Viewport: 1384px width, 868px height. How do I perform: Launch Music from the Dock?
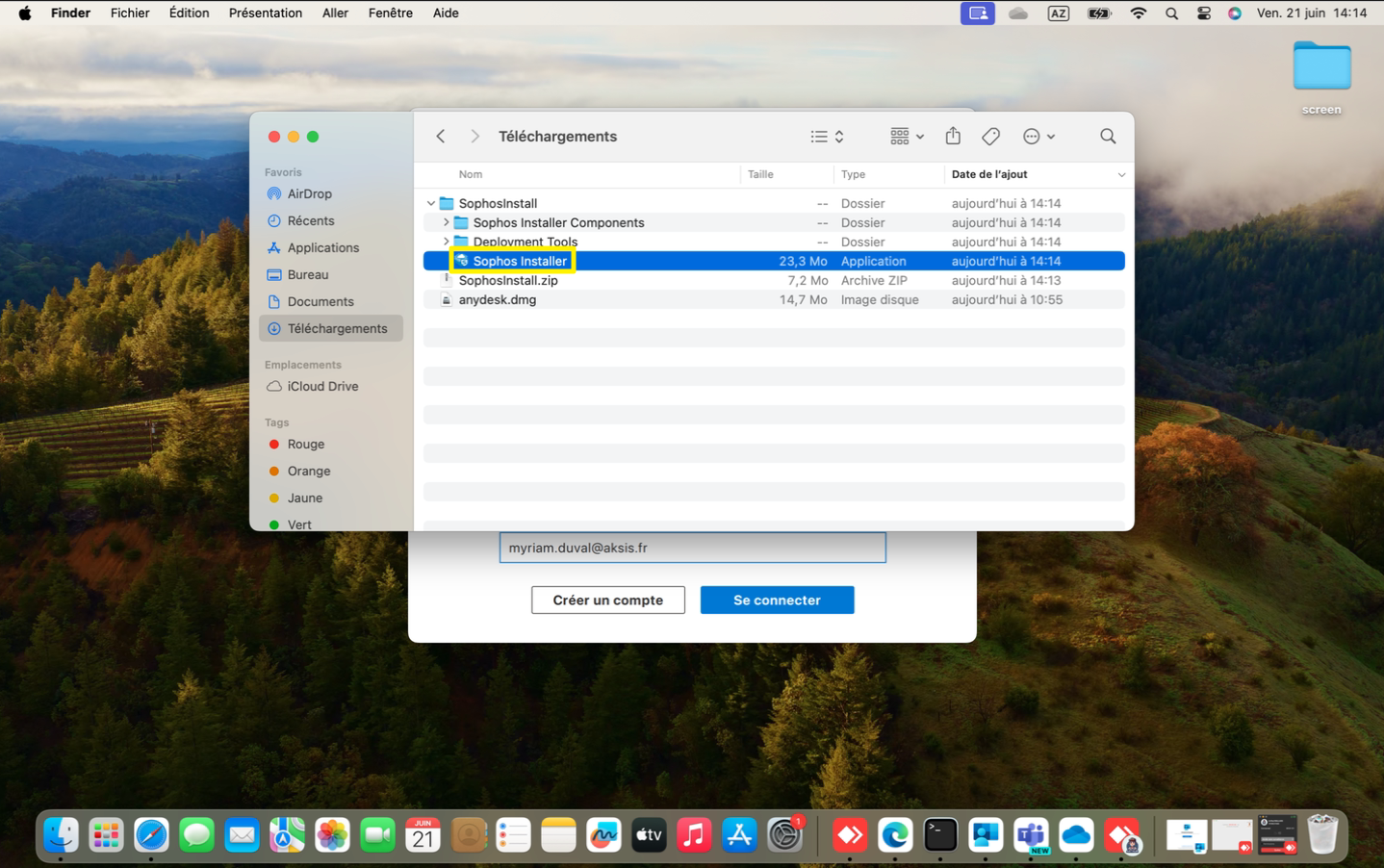point(694,834)
